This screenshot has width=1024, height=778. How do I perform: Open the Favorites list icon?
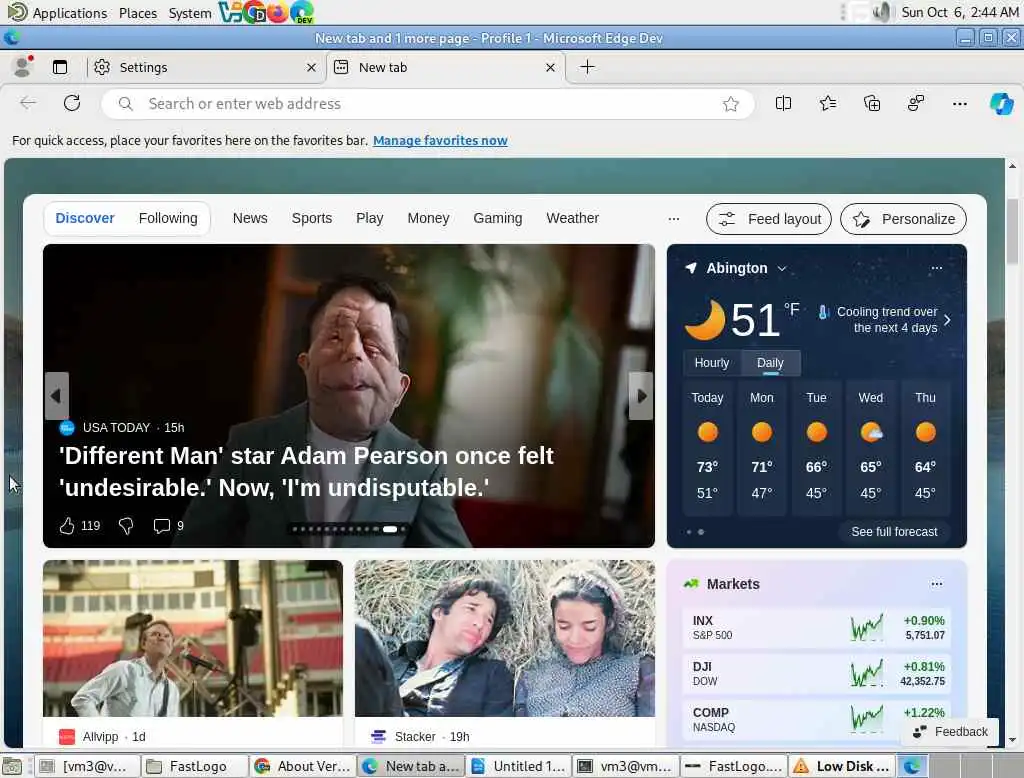point(827,103)
